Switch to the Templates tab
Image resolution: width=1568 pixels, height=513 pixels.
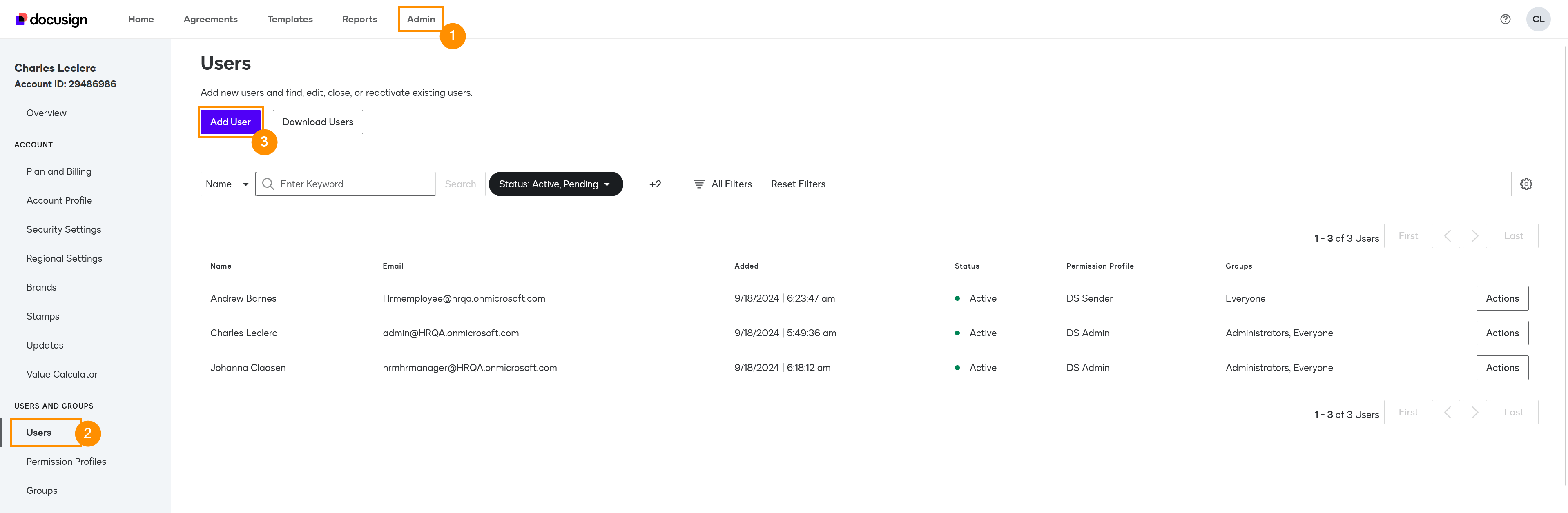click(x=290, y=20)
